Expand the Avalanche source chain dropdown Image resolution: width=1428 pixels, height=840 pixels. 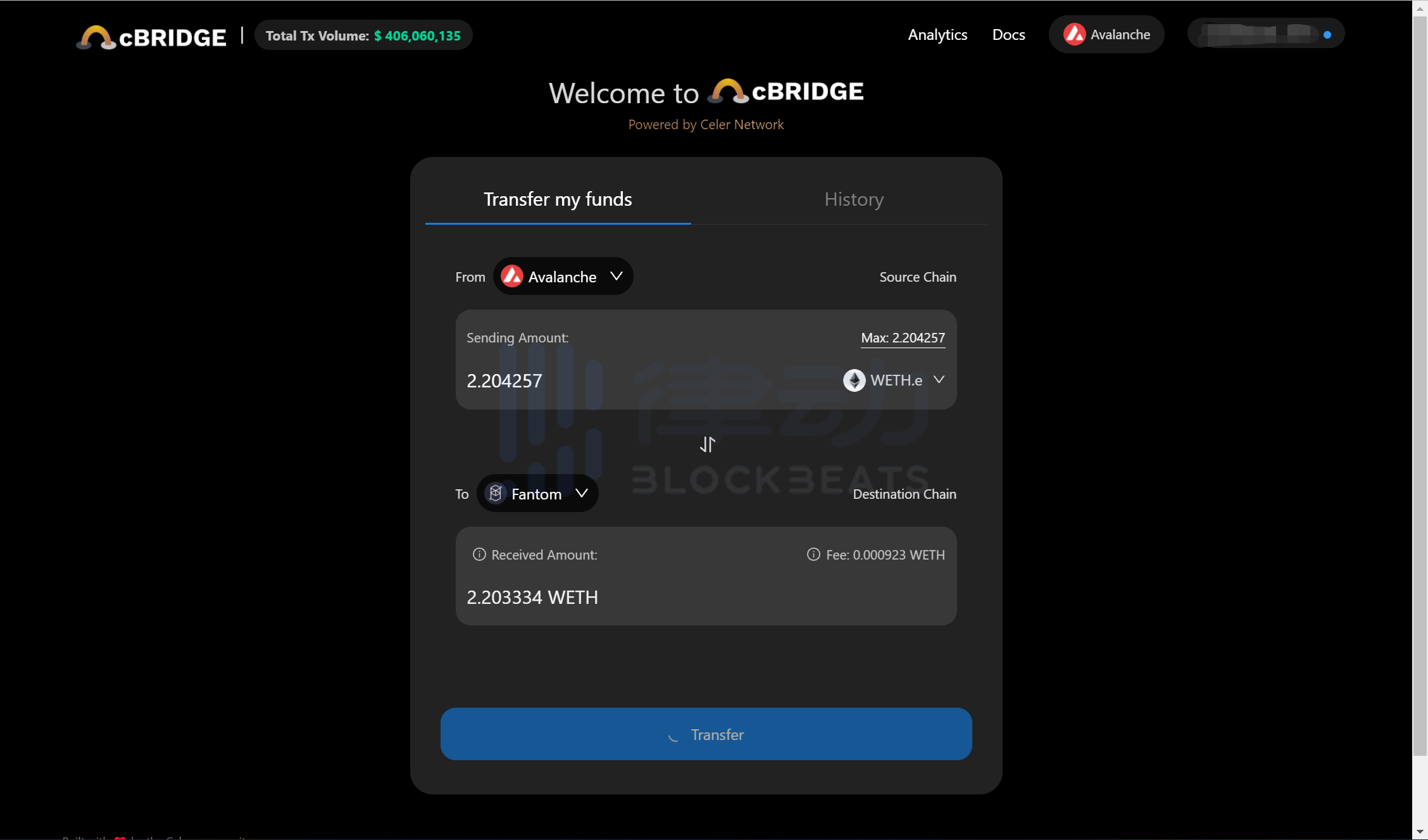tap(563, 277)
